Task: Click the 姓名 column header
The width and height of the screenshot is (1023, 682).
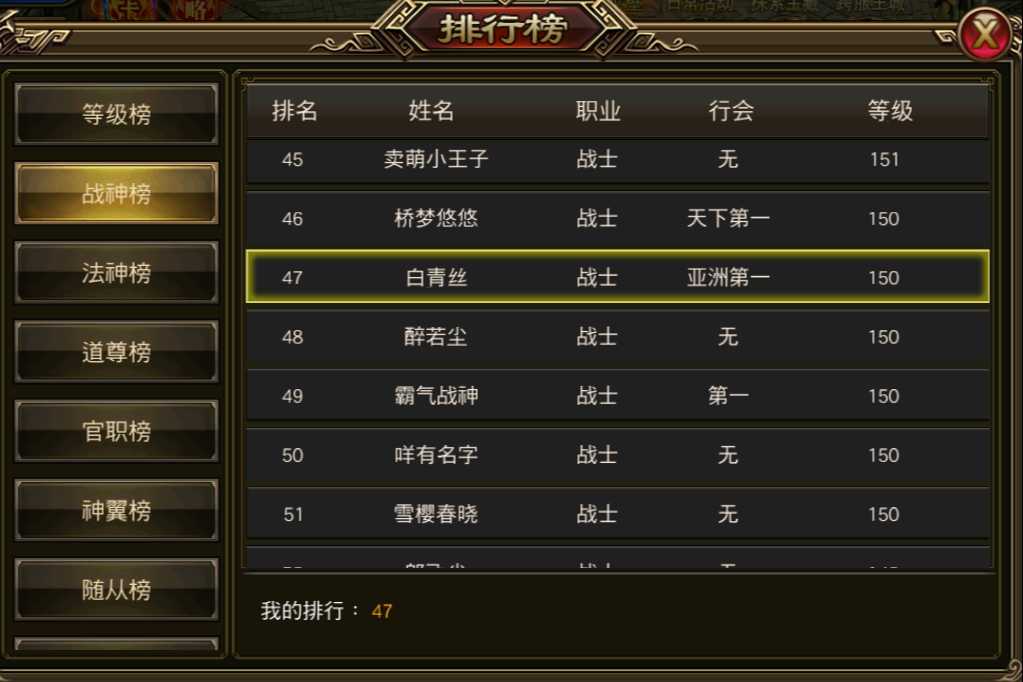Action: pos(431,111)
